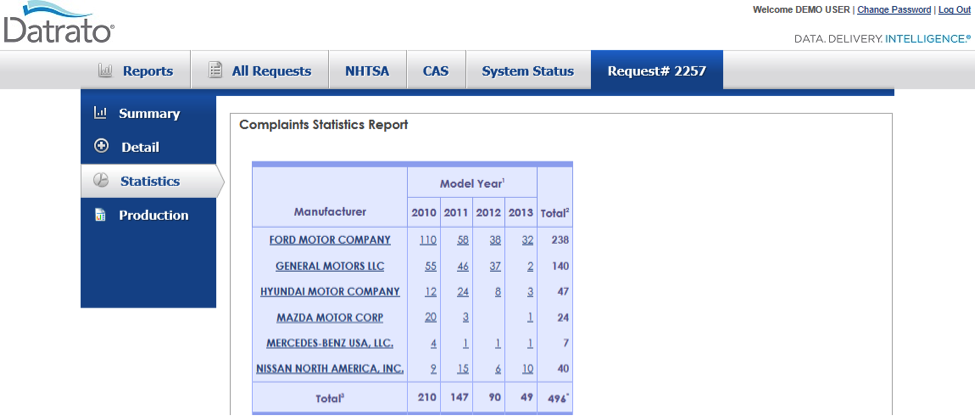Click Hyundai's 2011 count 24
This screenshot has width=975, height=416.
pos(463,291)
